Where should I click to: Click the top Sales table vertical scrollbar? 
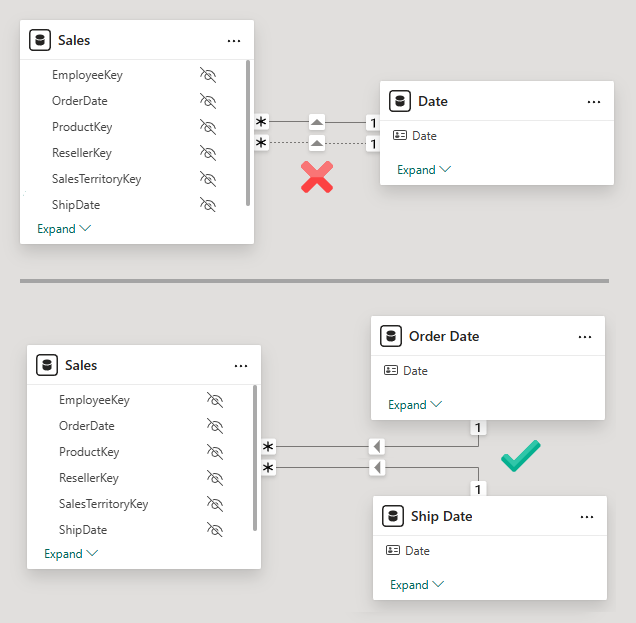coord(248,133)
